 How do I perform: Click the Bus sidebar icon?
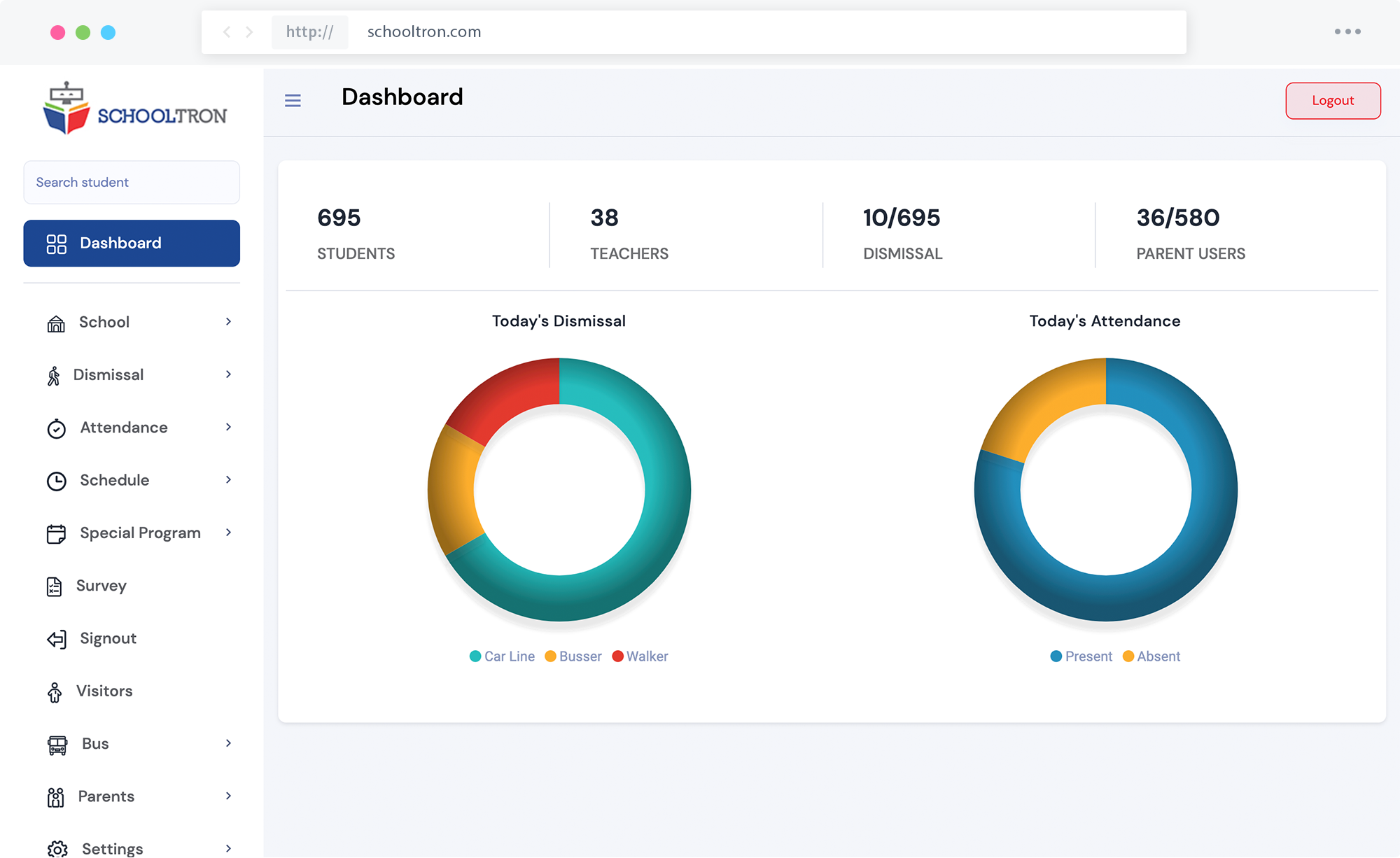coord(56,742)
